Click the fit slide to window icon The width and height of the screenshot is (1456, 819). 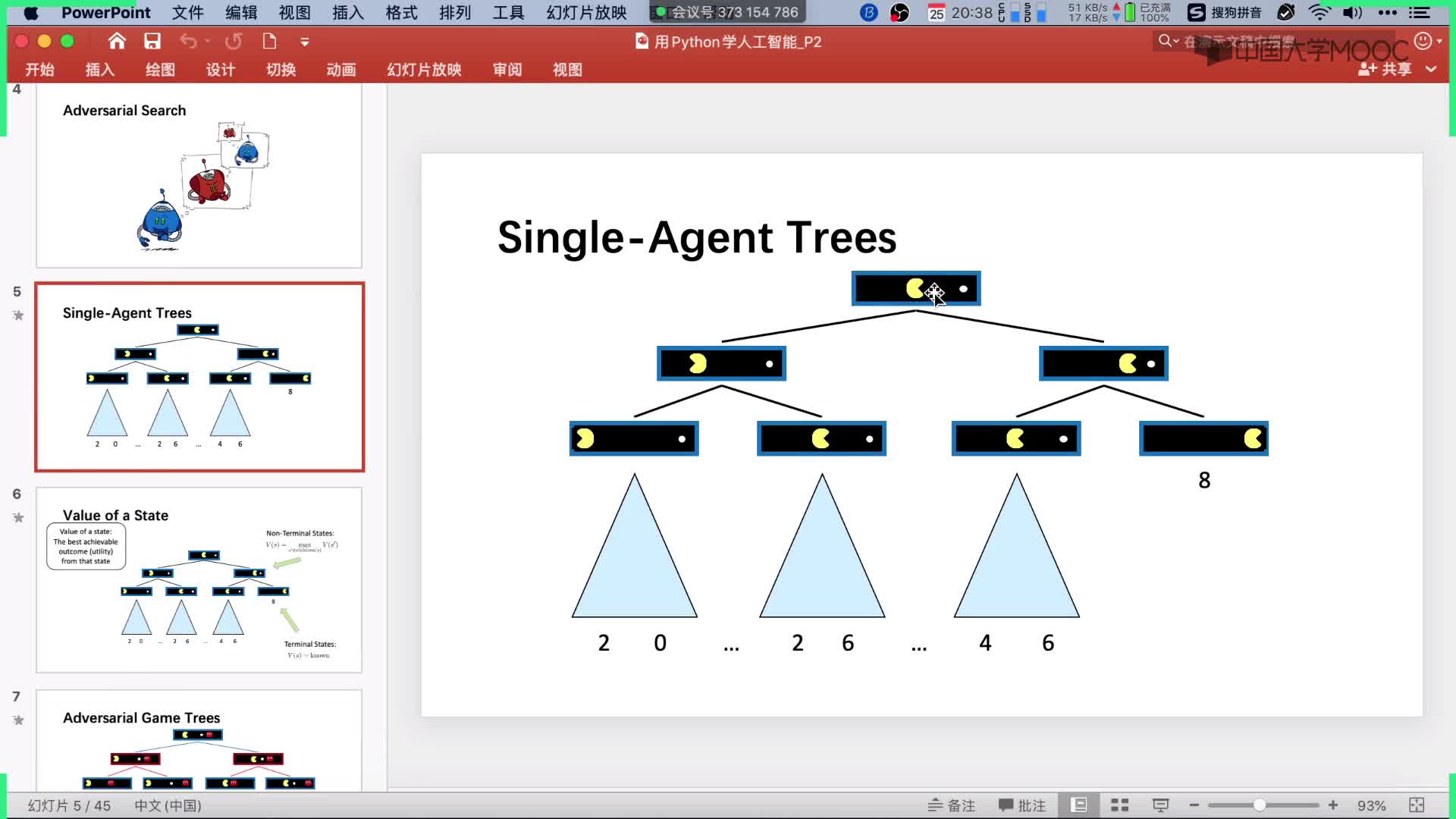click(1417, 805)
